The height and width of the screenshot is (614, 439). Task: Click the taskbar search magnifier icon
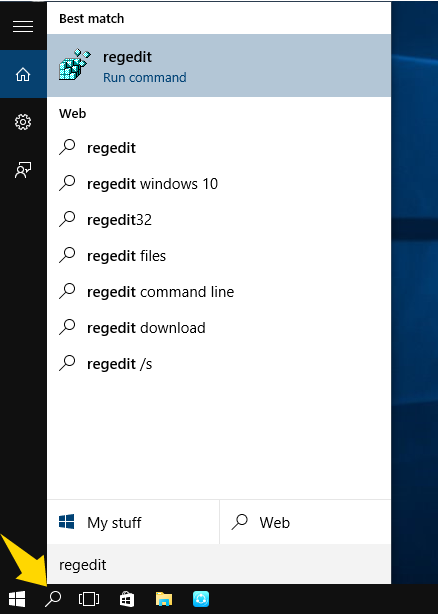53,599
